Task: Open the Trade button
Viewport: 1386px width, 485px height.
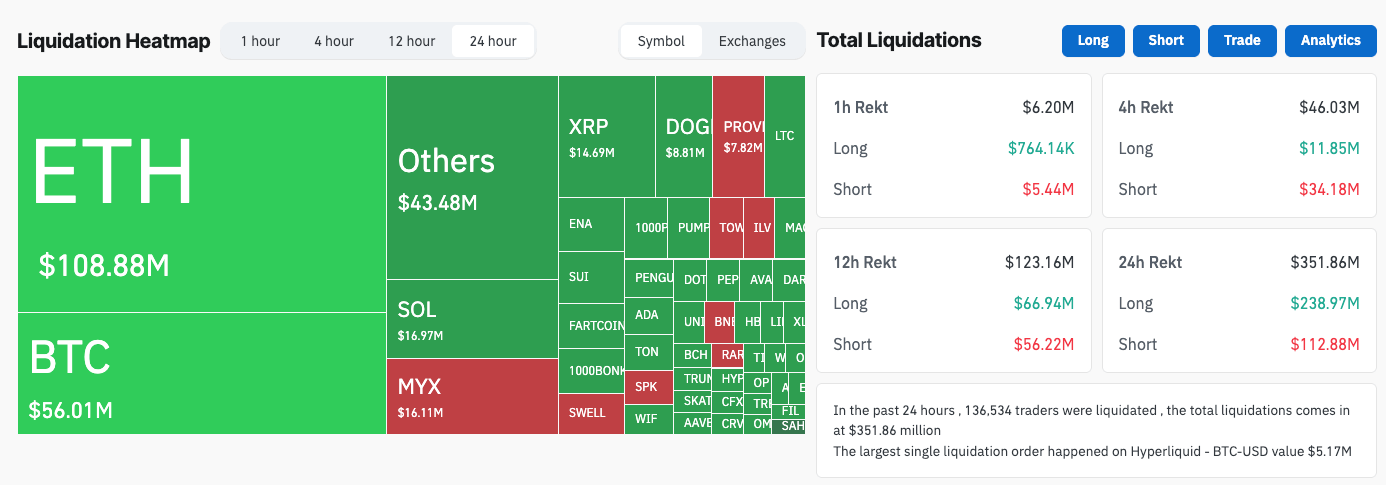Action: tap(1242, 40)
